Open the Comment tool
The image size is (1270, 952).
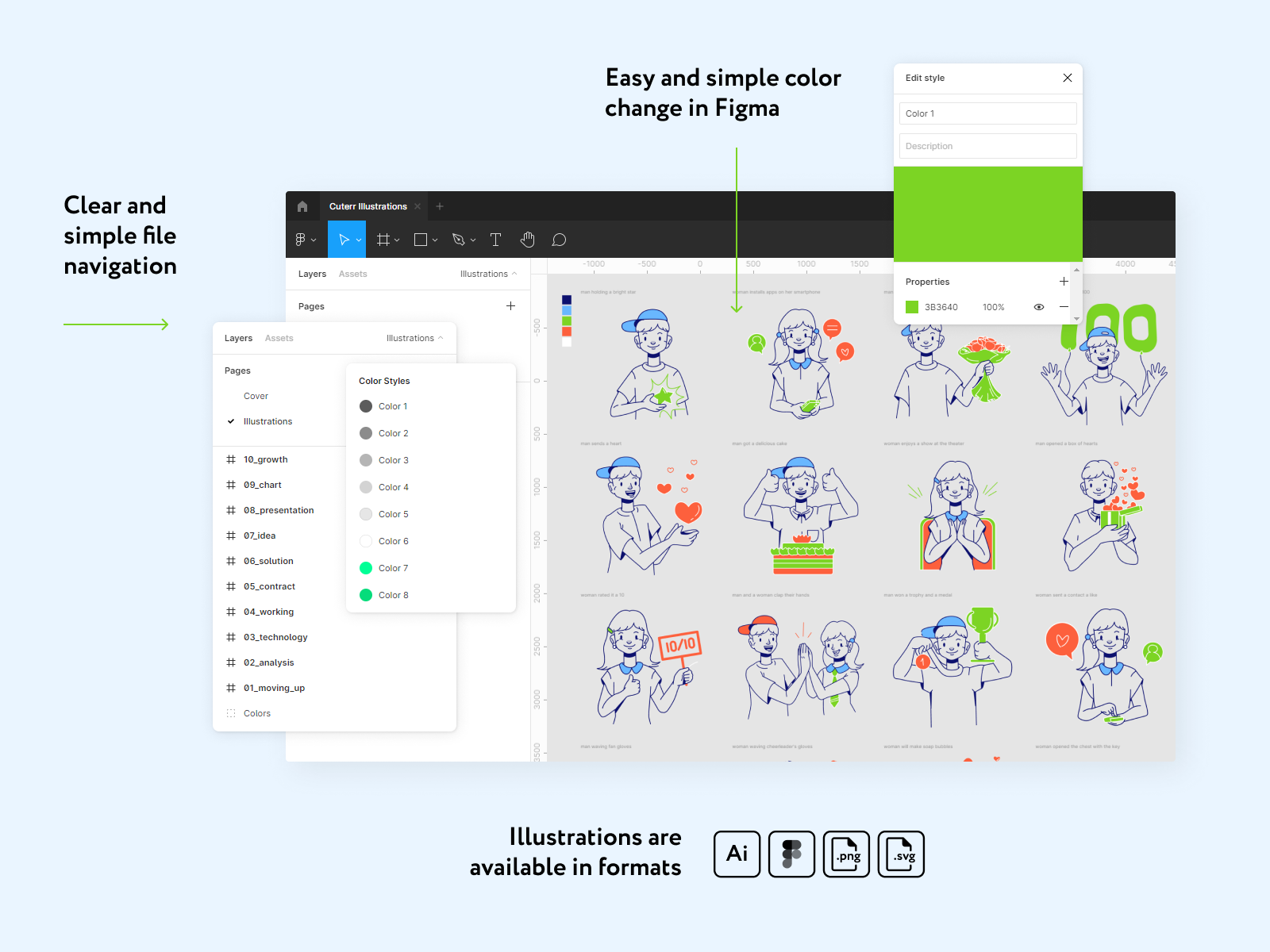[559, 240]
